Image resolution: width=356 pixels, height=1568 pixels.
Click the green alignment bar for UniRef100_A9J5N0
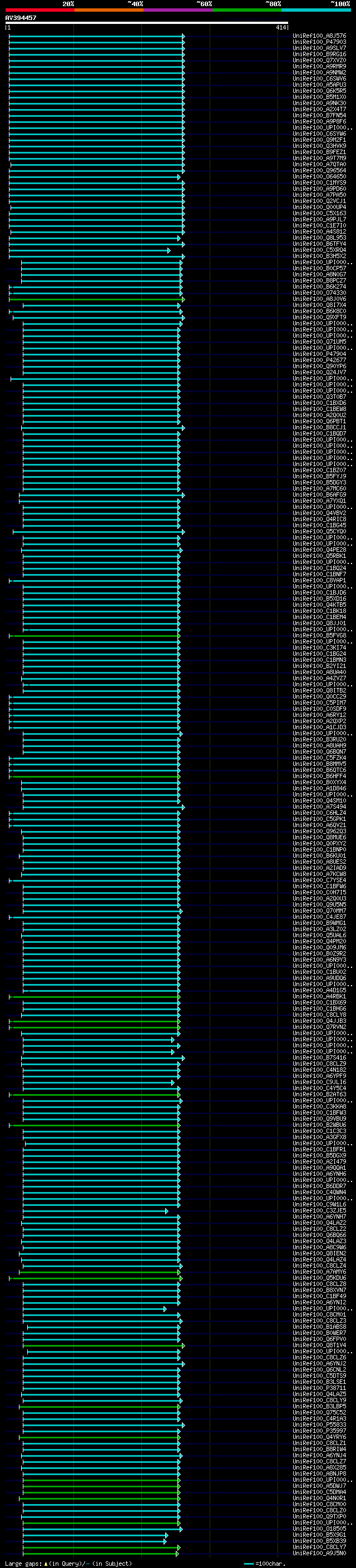coord(101,1554)
